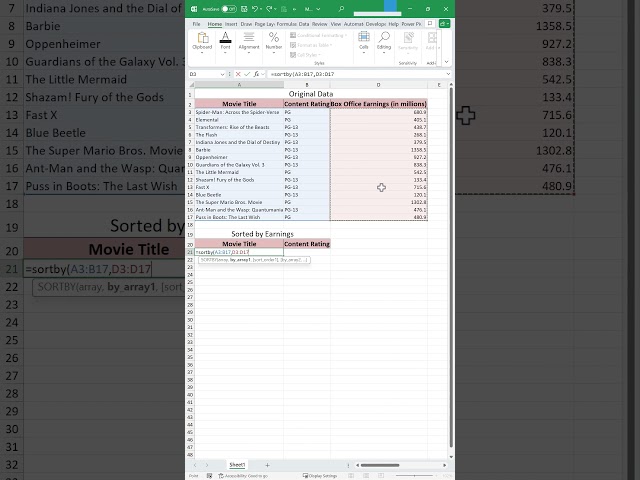Click the Insert Function fx icon
This screenshot has height=480, width=640.
[x=256, y=74]
